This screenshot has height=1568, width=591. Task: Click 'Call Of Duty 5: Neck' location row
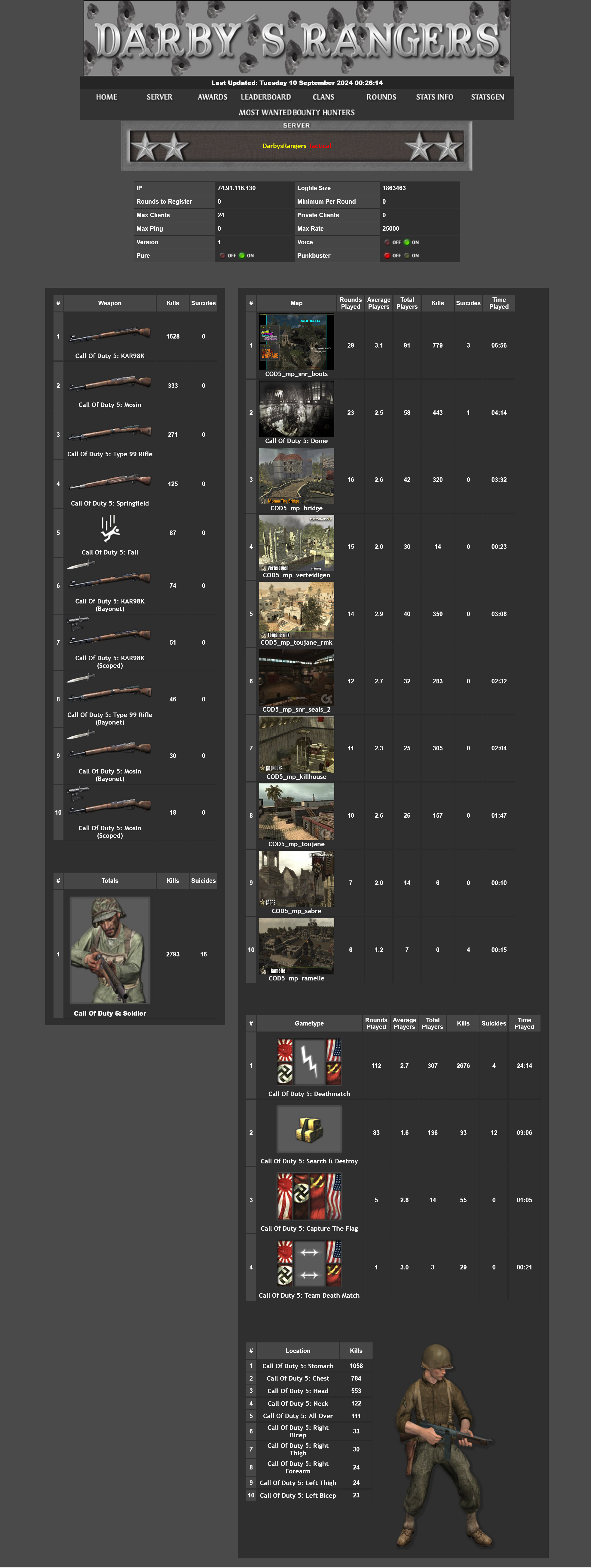(309, 1404)
